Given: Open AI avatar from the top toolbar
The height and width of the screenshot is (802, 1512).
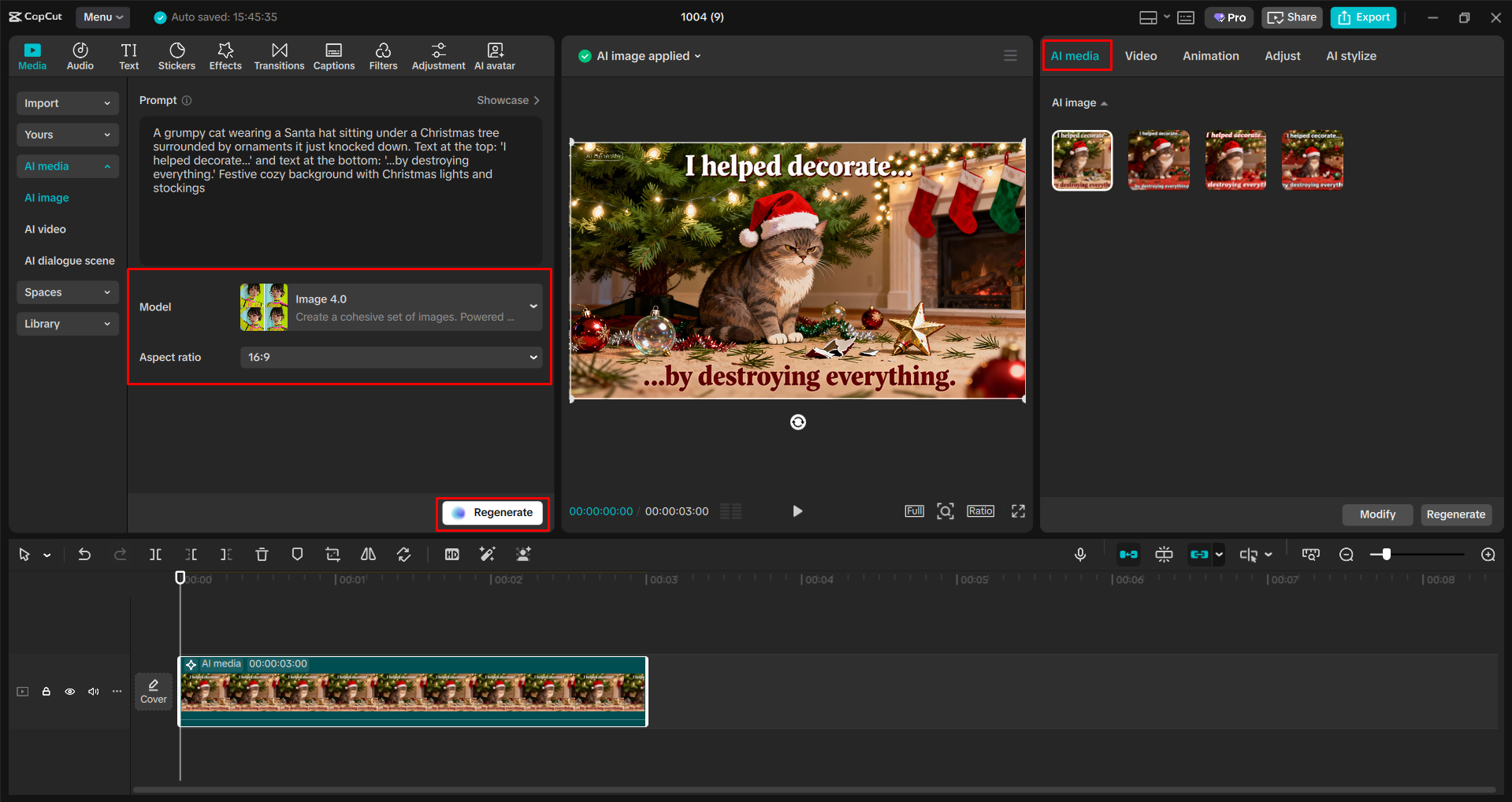Looking at the screenshot, I should coord(494,55).
